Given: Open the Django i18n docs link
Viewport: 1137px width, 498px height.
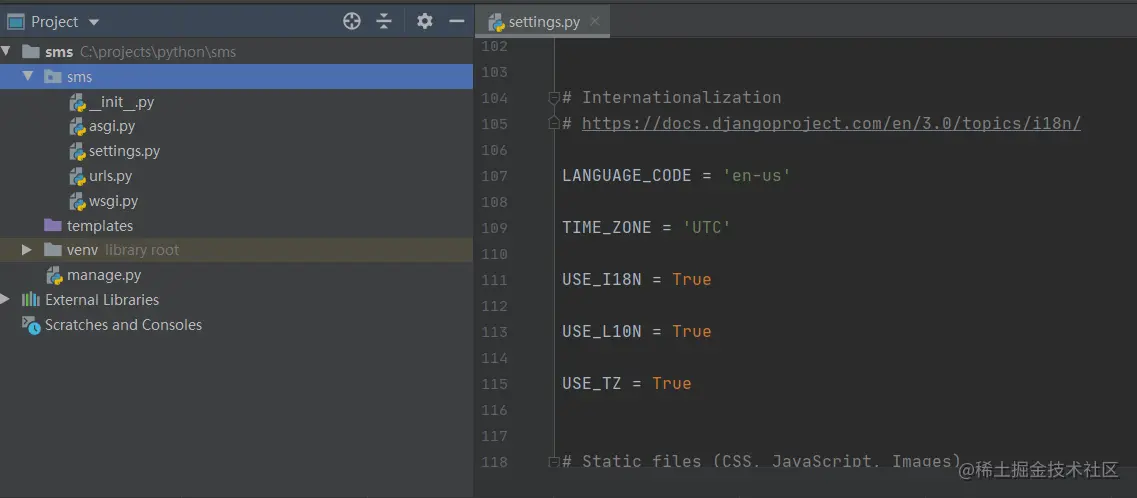Looking at the screenshot, I should pyautogui.click(x=831, y=123).
